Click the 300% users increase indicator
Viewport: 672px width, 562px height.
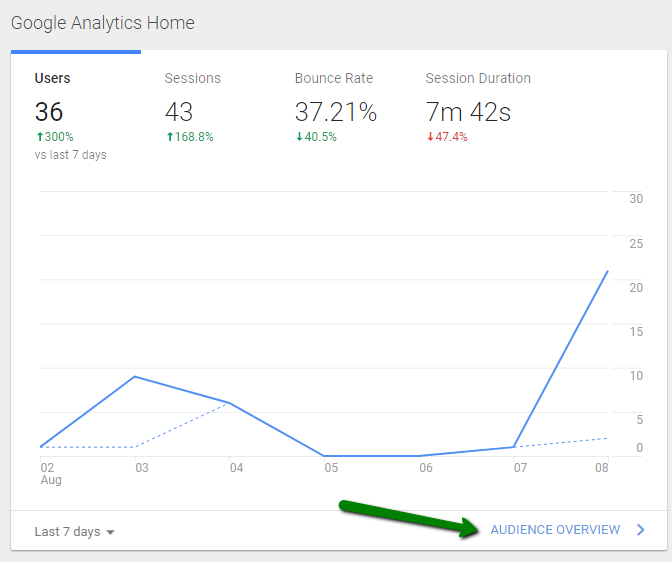(55, 137)
